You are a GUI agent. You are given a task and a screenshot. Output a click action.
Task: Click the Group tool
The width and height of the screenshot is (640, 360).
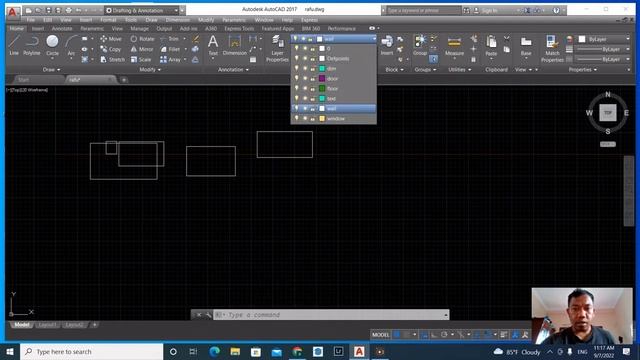(x=420, y=45)
